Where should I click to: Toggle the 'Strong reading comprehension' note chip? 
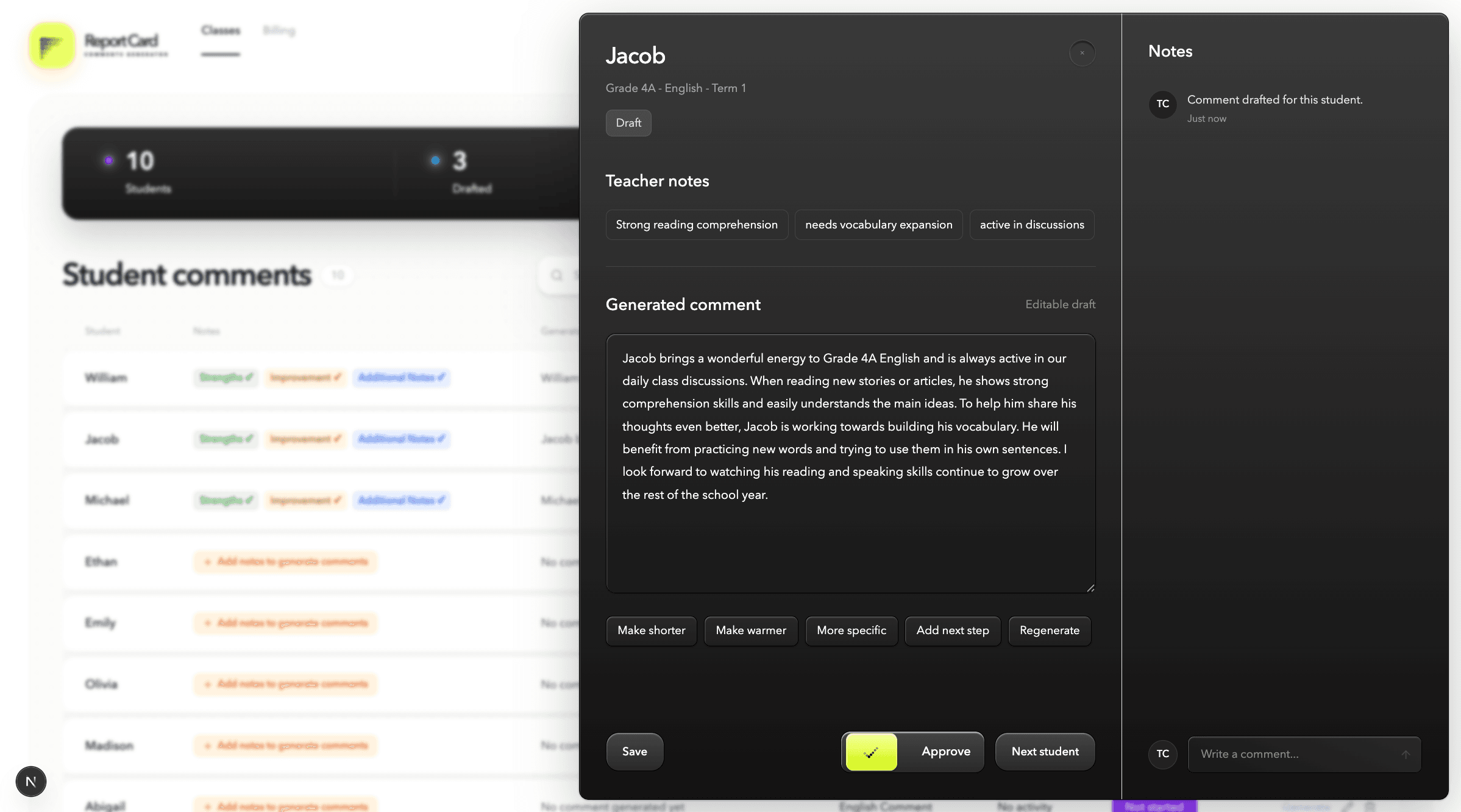tap(697, 224)
